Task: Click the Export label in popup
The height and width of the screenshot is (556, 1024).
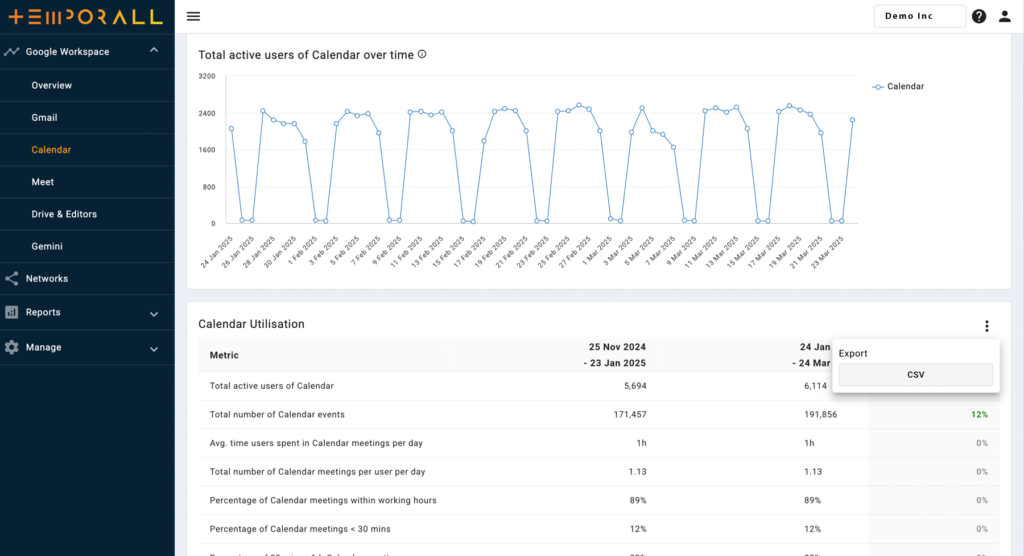Action: point(853,353)
